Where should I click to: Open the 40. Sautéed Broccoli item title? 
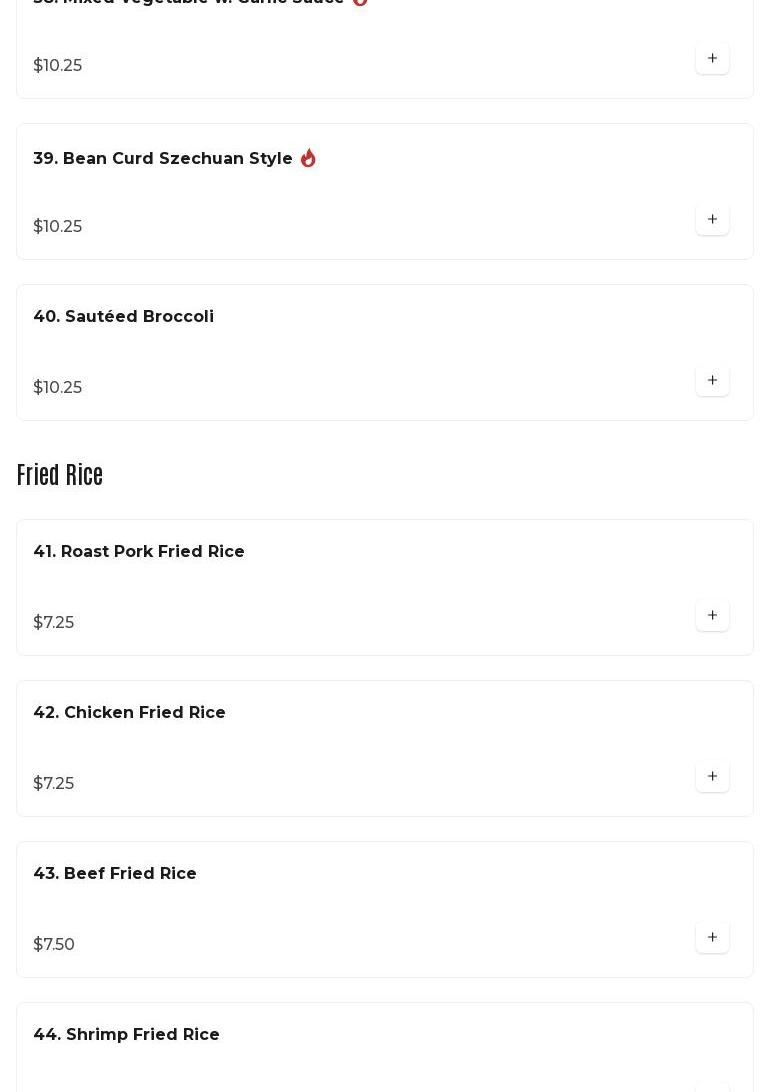(123, 316)
